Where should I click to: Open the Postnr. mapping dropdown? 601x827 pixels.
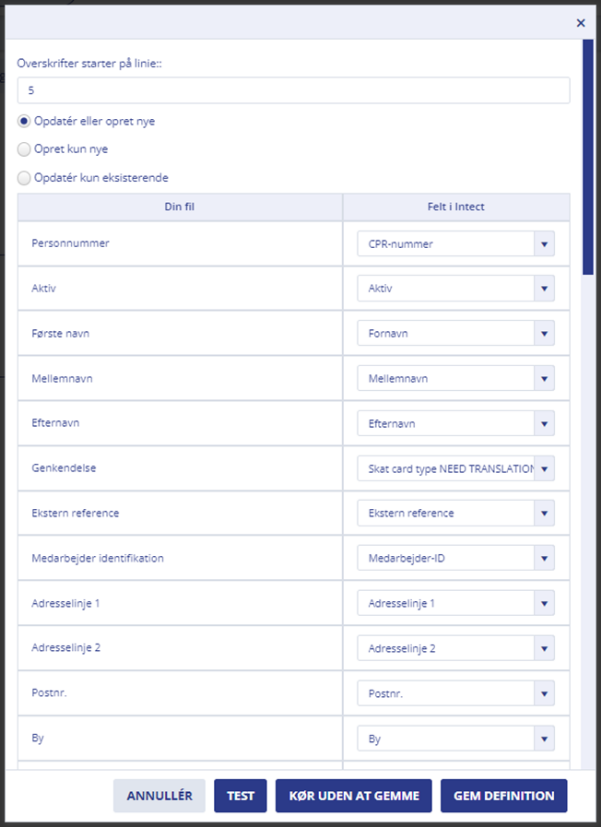tap(455, 693)
